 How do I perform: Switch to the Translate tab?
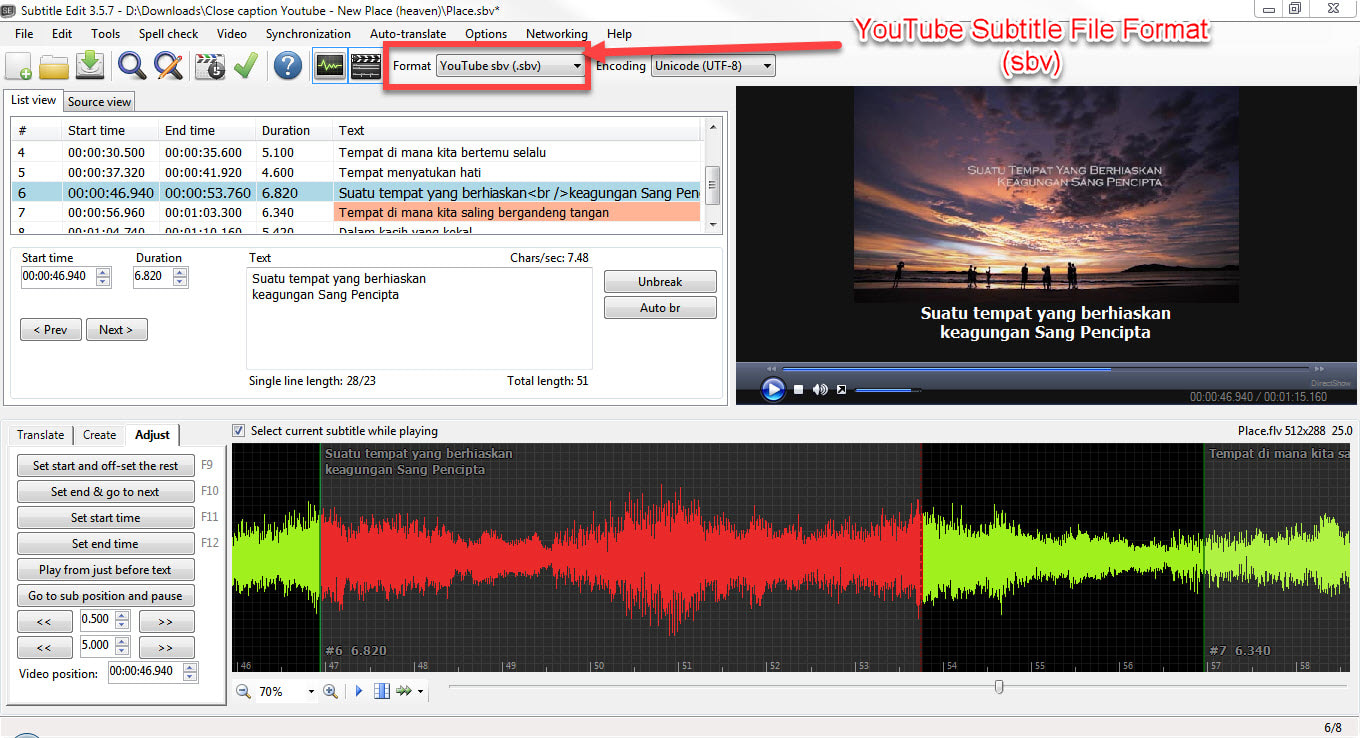pyautogui.click(x=40, y=434)
